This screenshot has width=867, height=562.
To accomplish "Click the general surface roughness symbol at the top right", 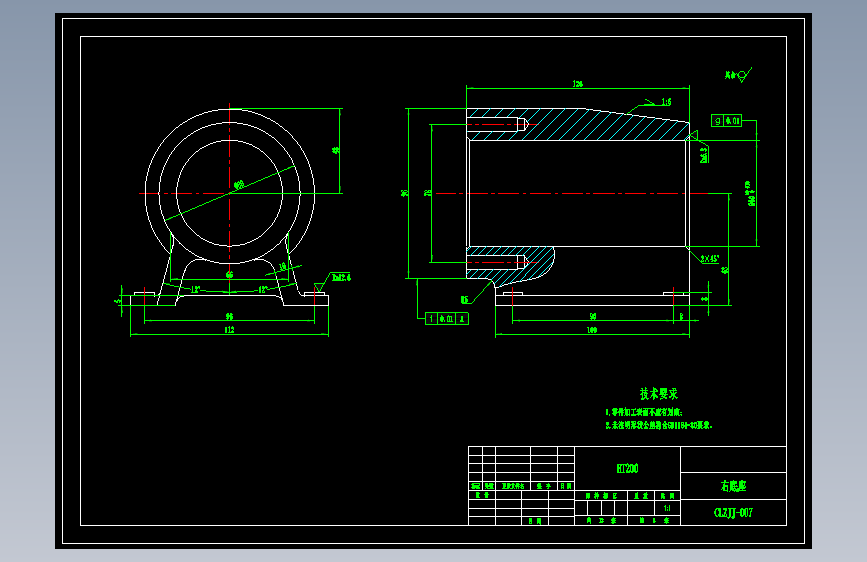I will 738,75.
